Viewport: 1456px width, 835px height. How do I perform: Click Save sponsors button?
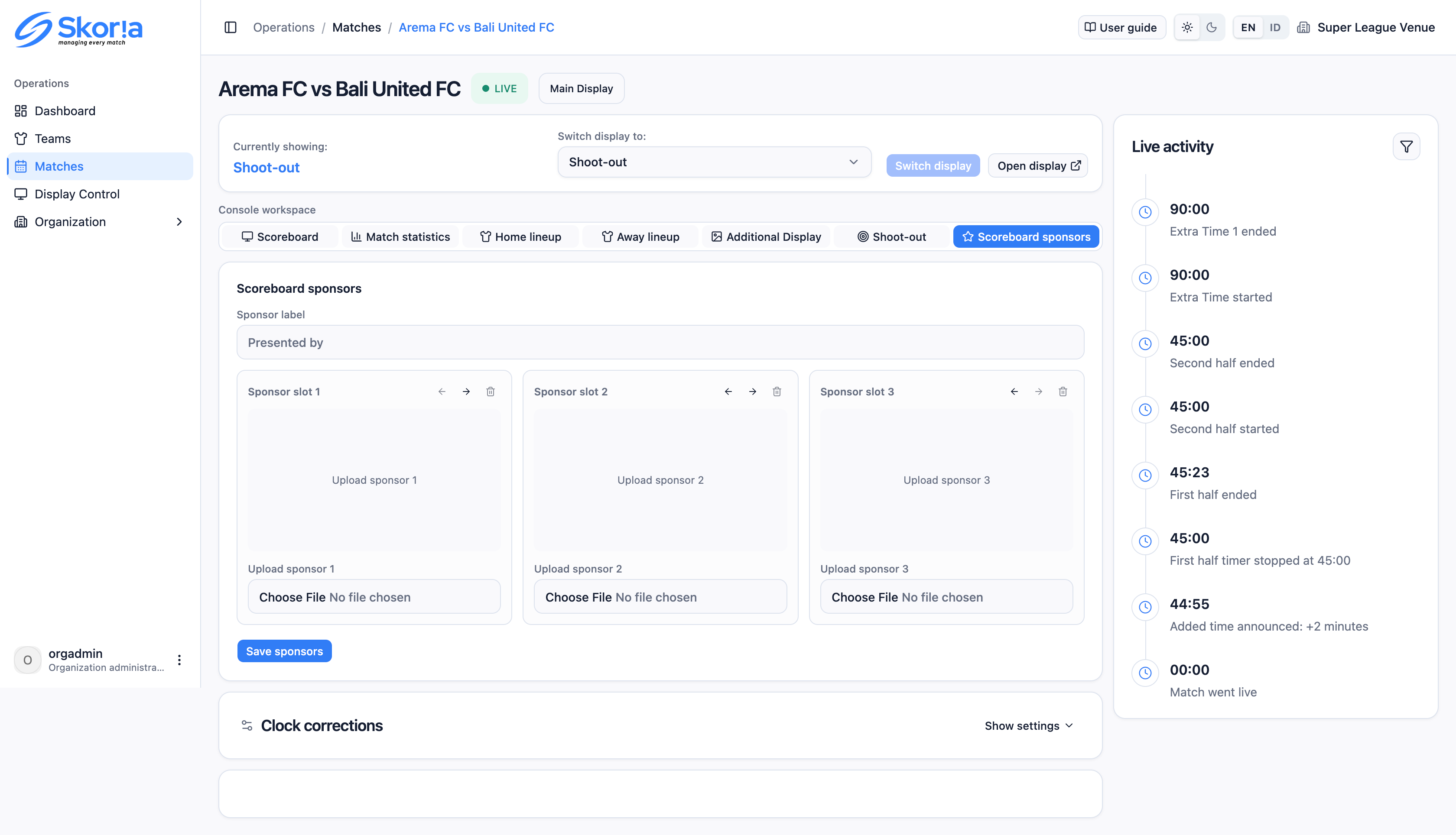(285, 651)
